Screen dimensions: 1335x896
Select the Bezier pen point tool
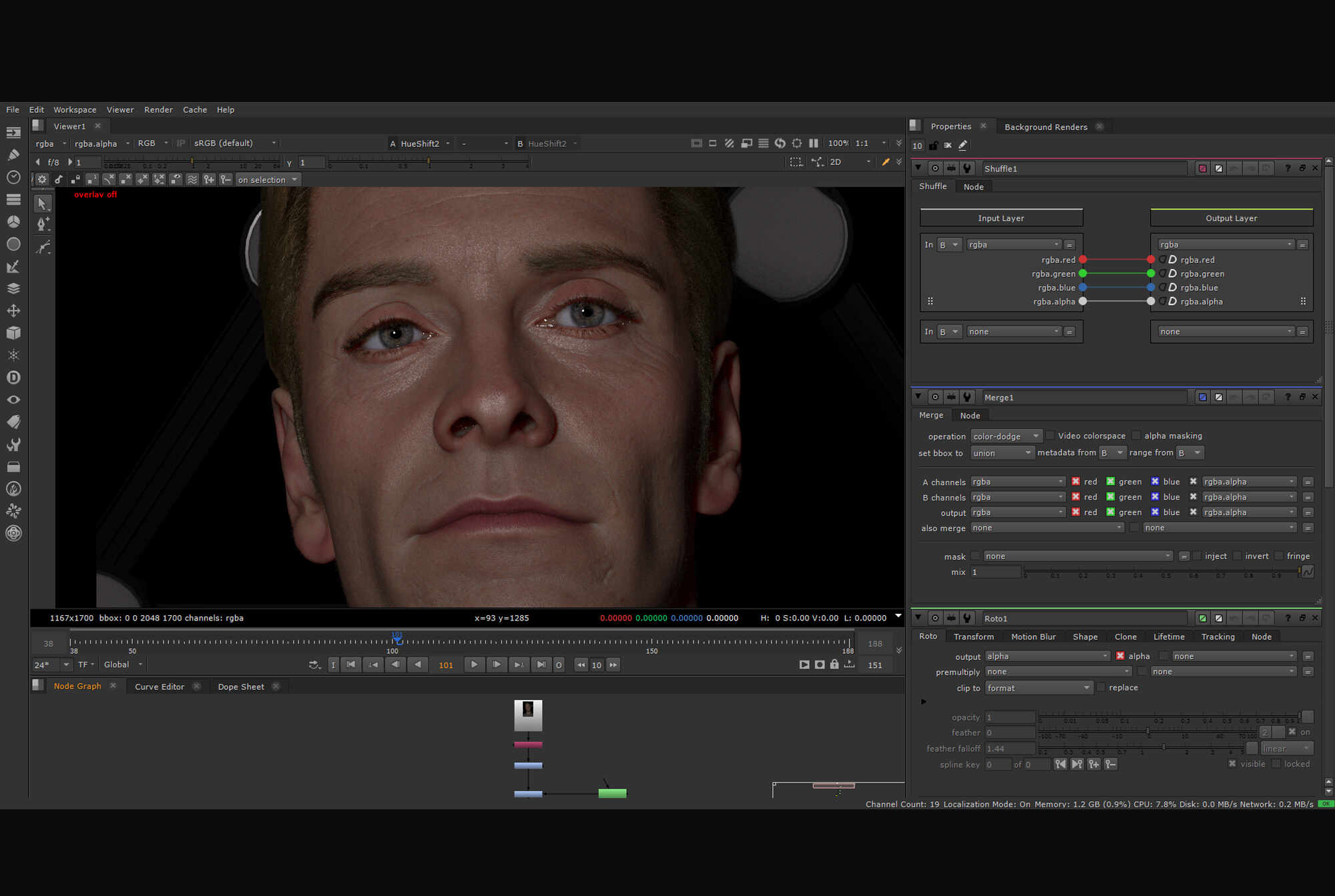(43, 224)
